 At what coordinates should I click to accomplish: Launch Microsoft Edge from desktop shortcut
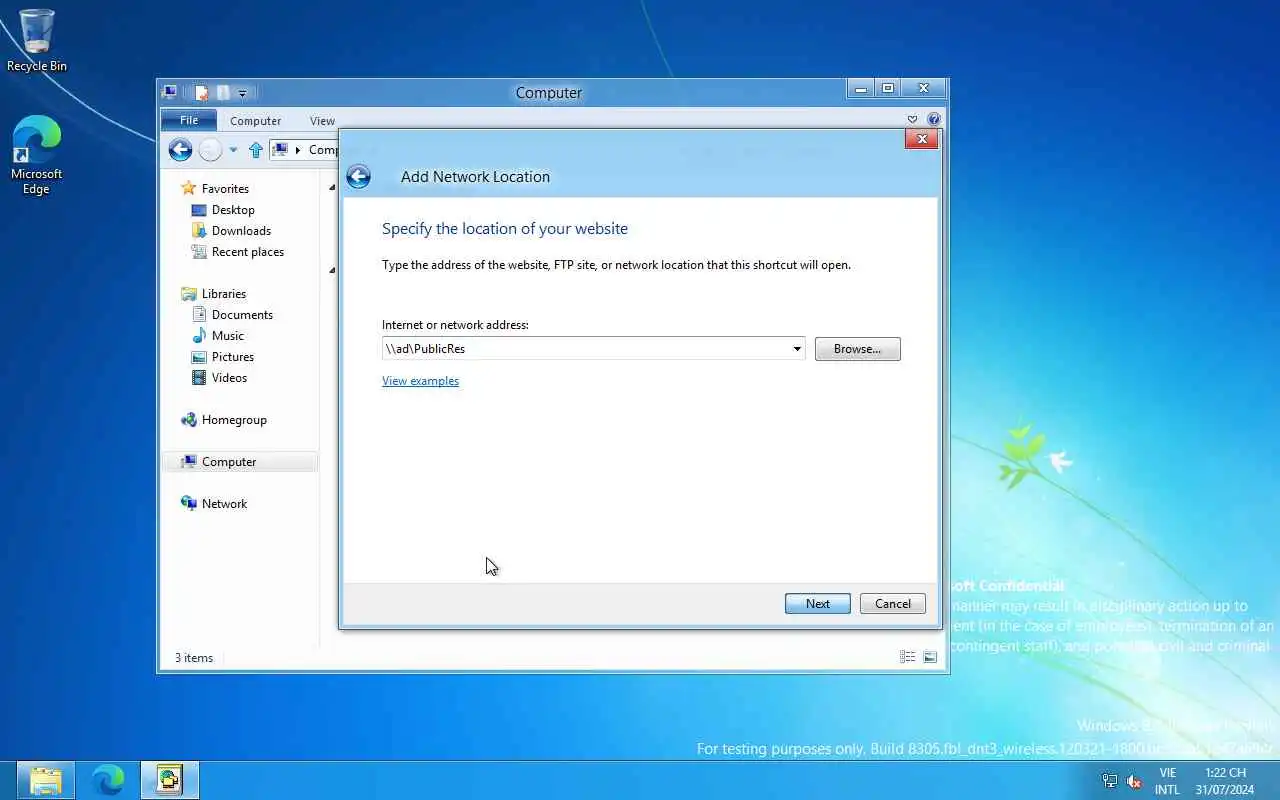point(37,156)
